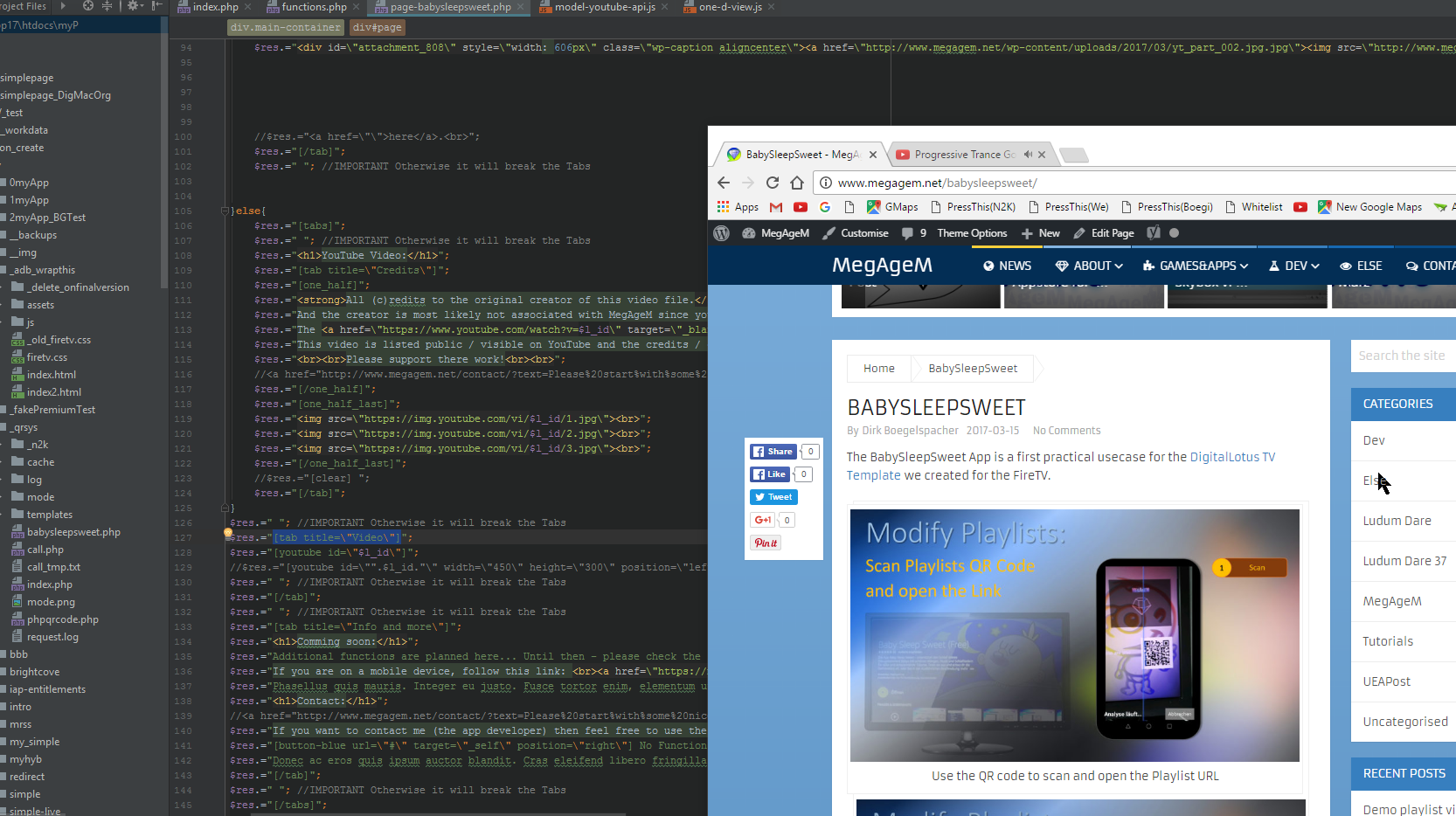Viewport: 1456px width, 816px height.
Task: Open the YouTube bookmark next to Whitelist
Action: pyautogui.click(x=1300, y=207)
